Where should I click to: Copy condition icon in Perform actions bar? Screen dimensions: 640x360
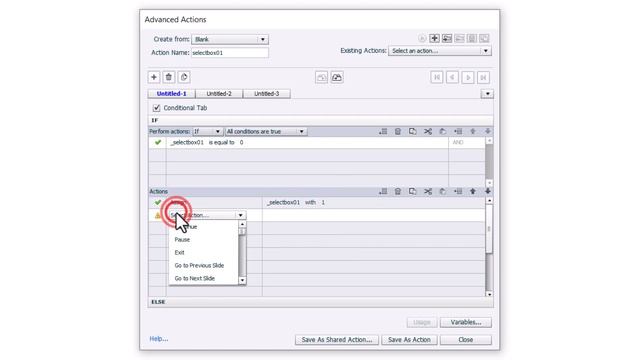[413, 131]
